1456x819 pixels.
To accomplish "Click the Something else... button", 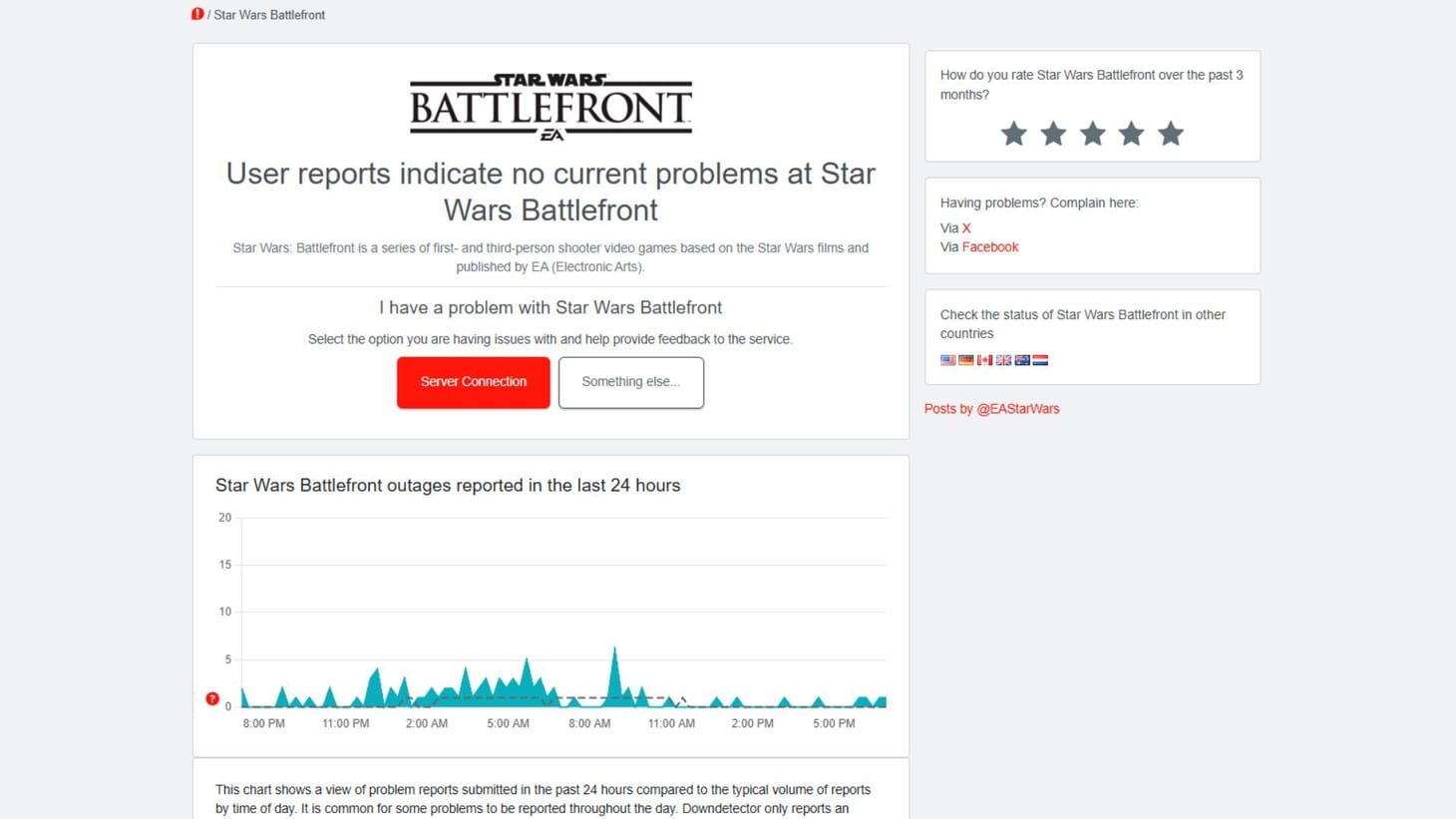I will (630, 381).
